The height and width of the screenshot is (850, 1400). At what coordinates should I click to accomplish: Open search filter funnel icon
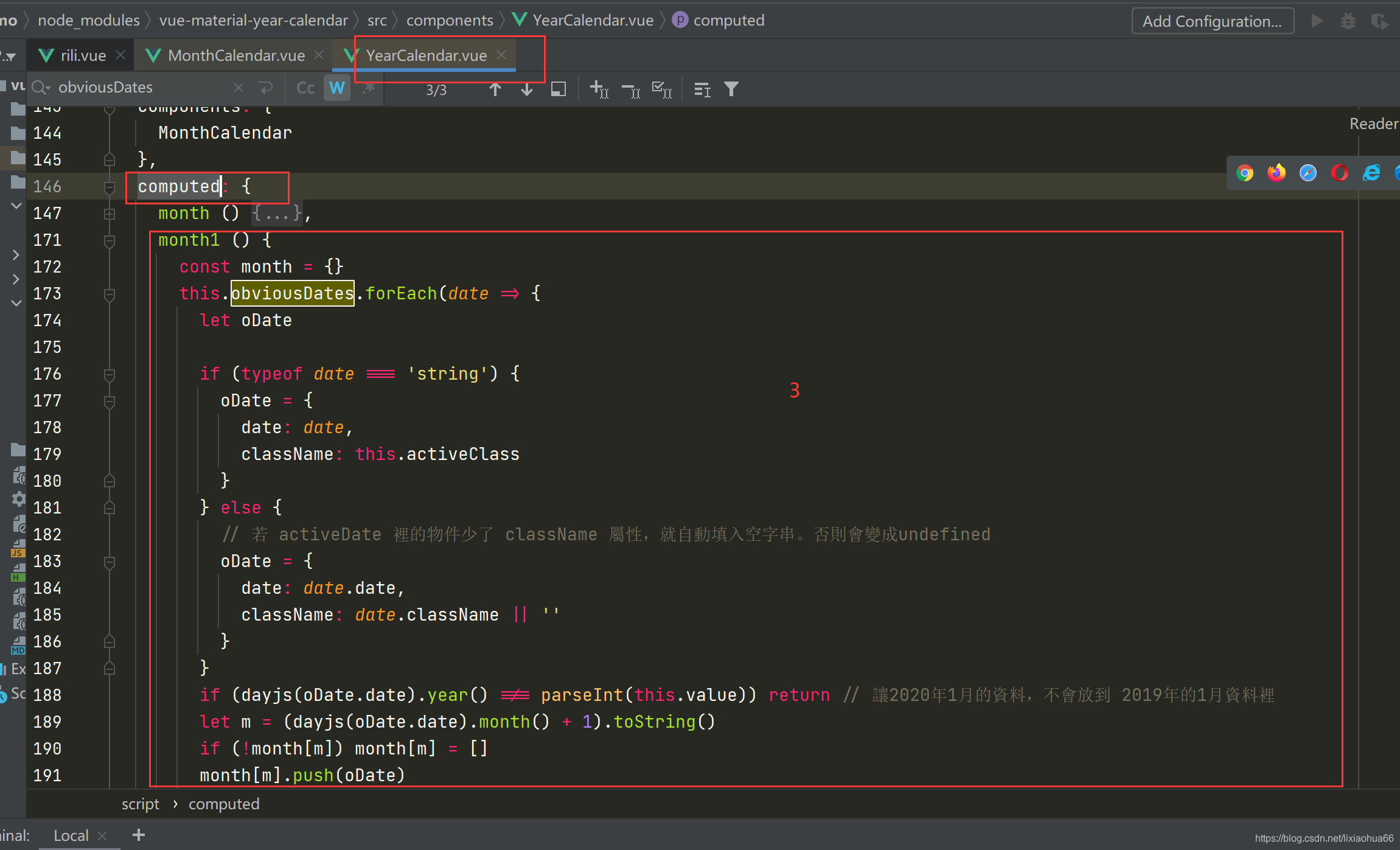pos(731,89)
